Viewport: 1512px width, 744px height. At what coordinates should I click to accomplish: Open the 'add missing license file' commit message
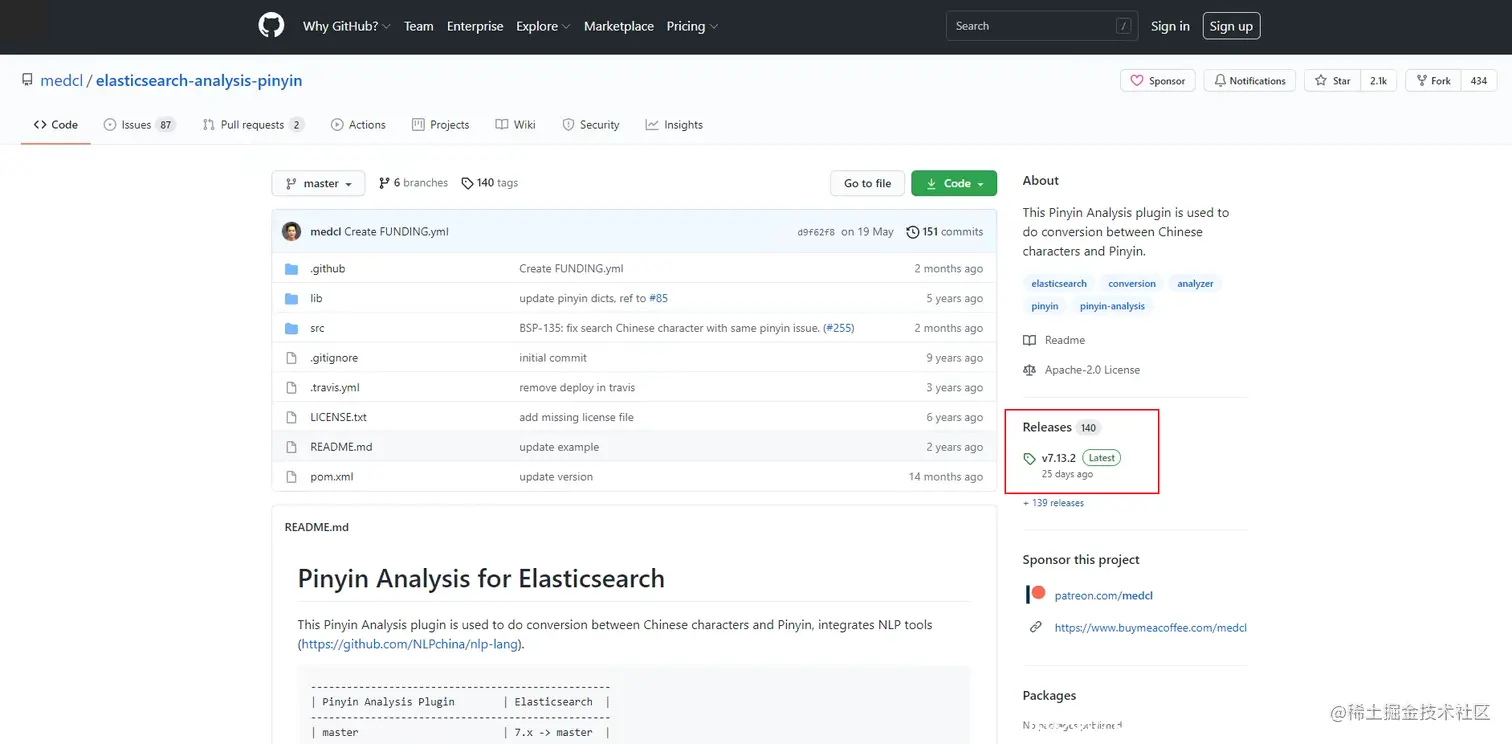click(576, 417)
